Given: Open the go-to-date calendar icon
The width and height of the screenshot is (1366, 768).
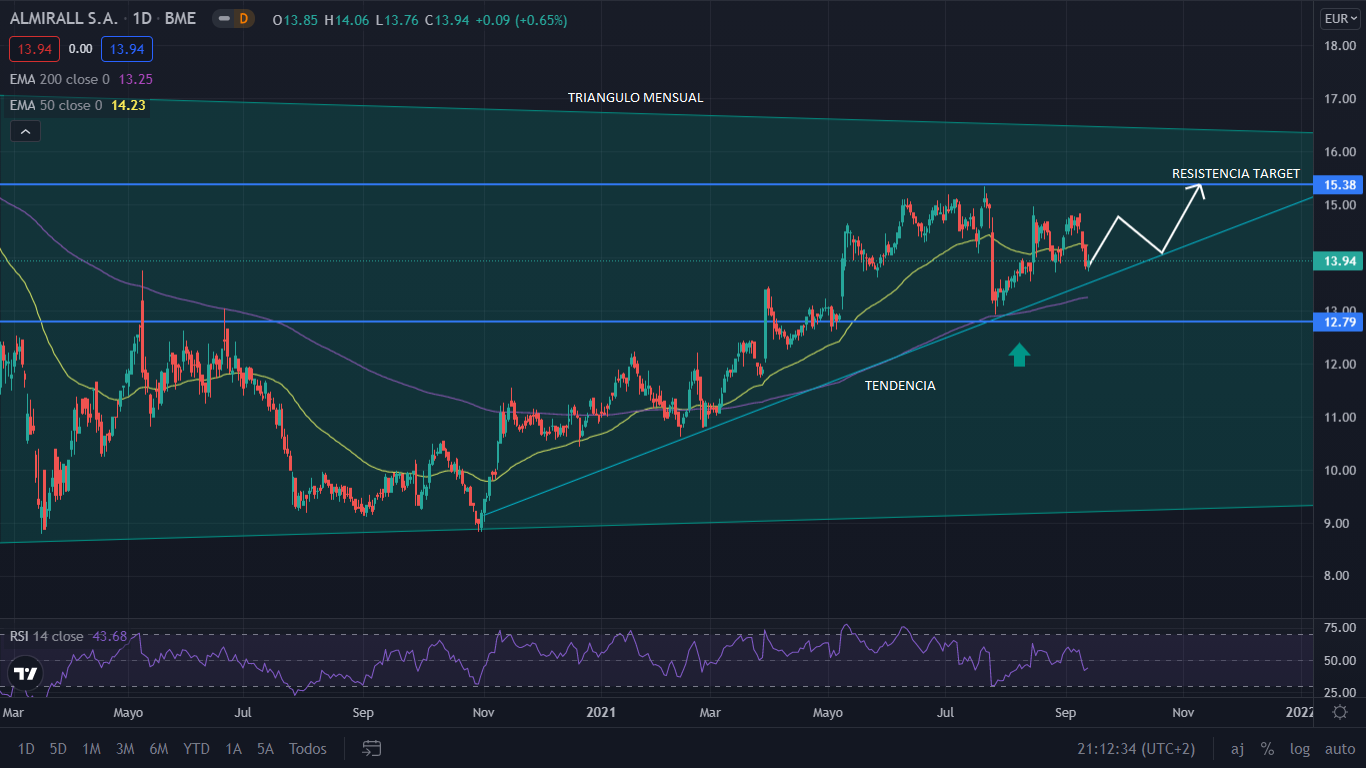Looking at the screenshot, I should click(x=372, y=748).
